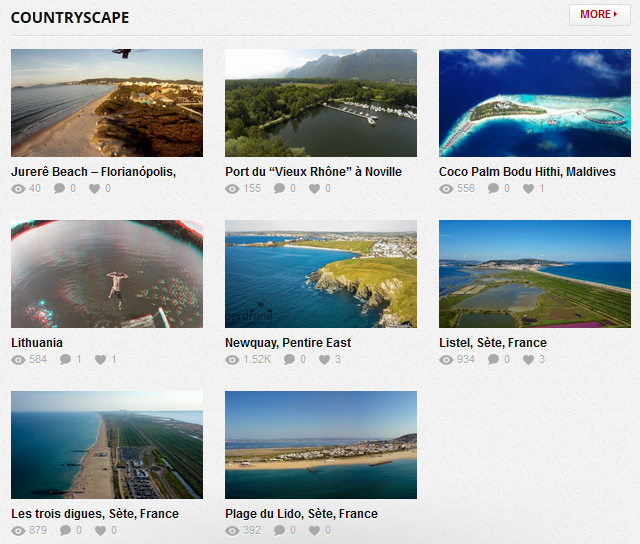Click the eye icon under Listel, Sète

446,360
